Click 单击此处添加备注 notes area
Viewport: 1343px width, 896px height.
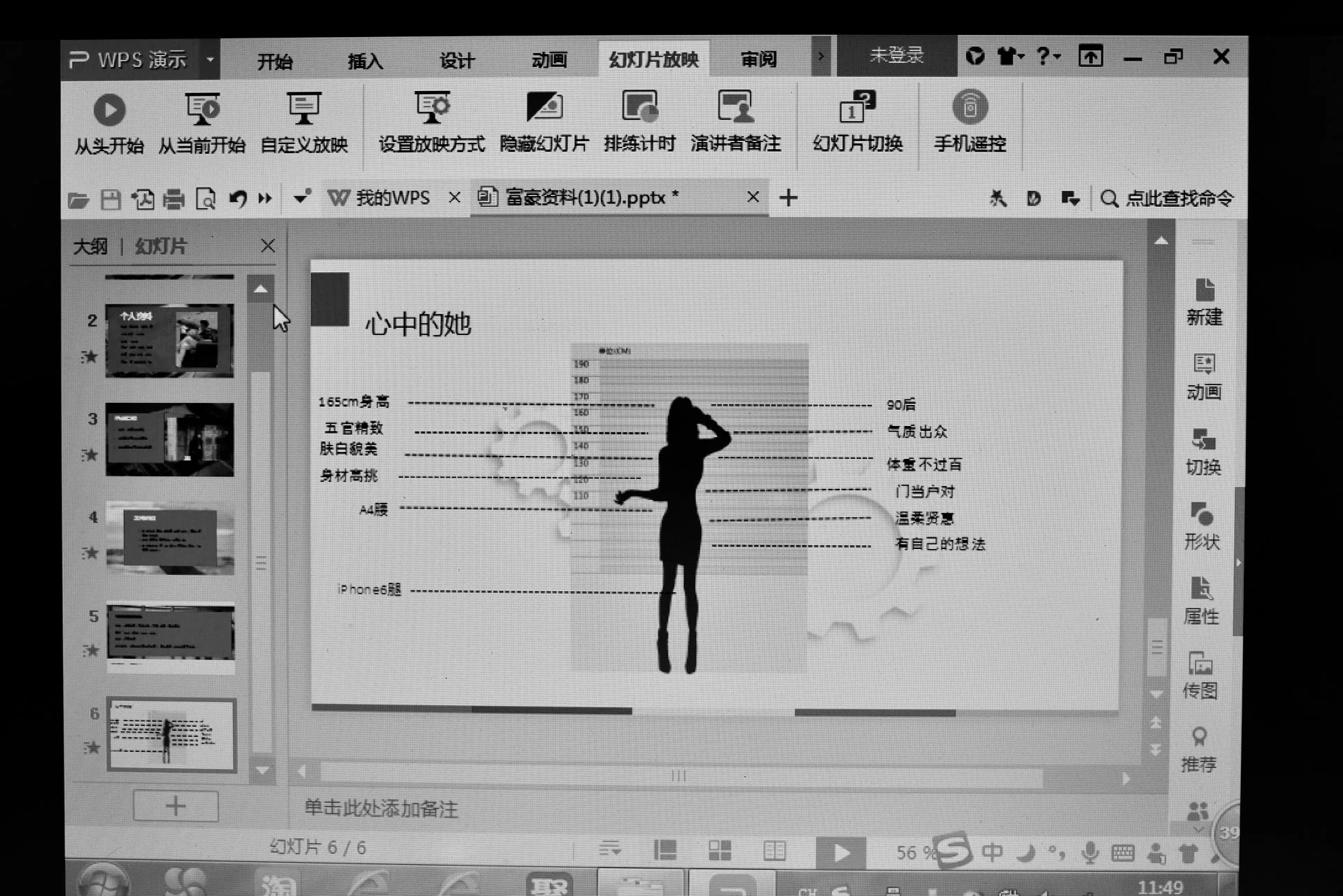[381, 809]
